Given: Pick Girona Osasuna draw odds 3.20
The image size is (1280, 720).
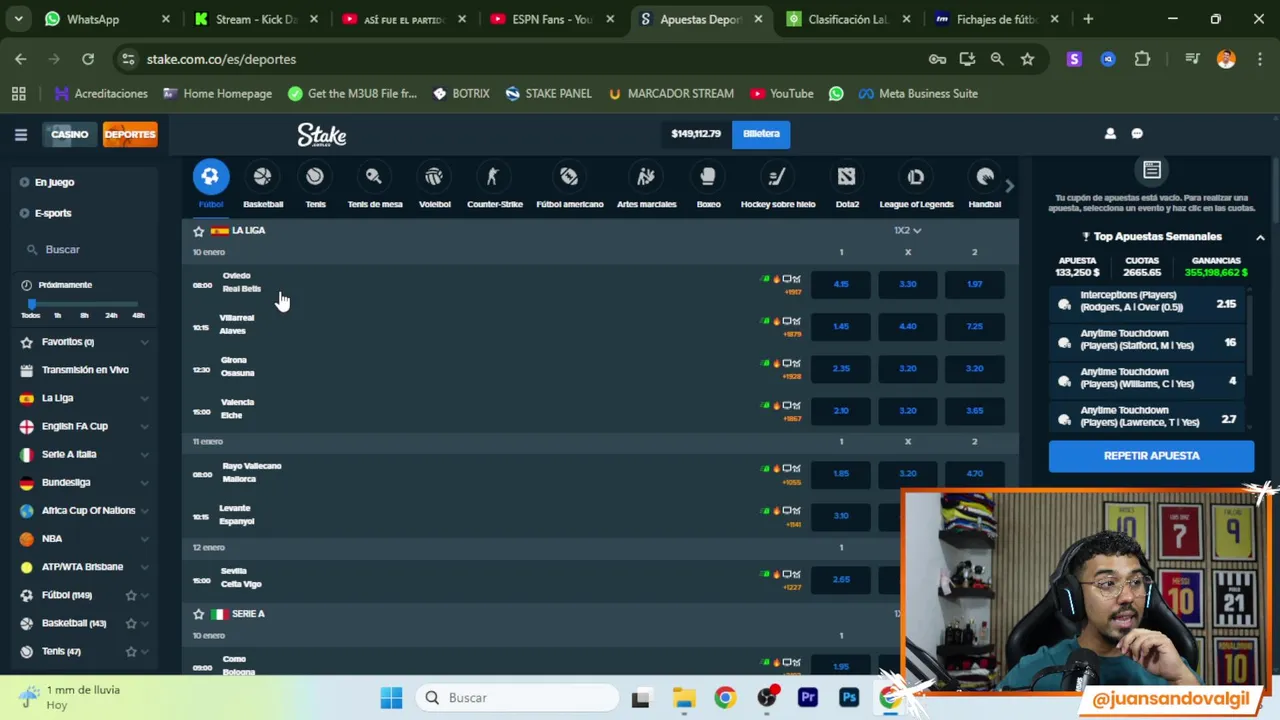Looking at the screenshot, I should point(908,369).
